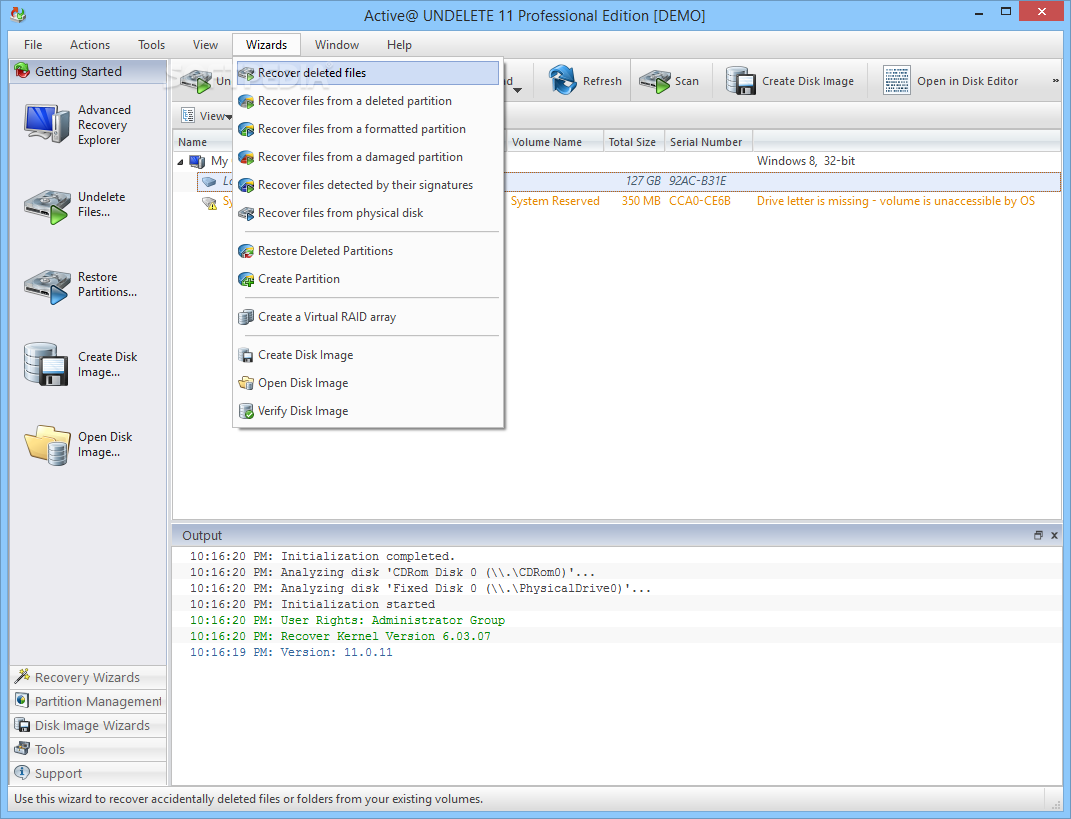Switch to Support sidebar panel

88,773
